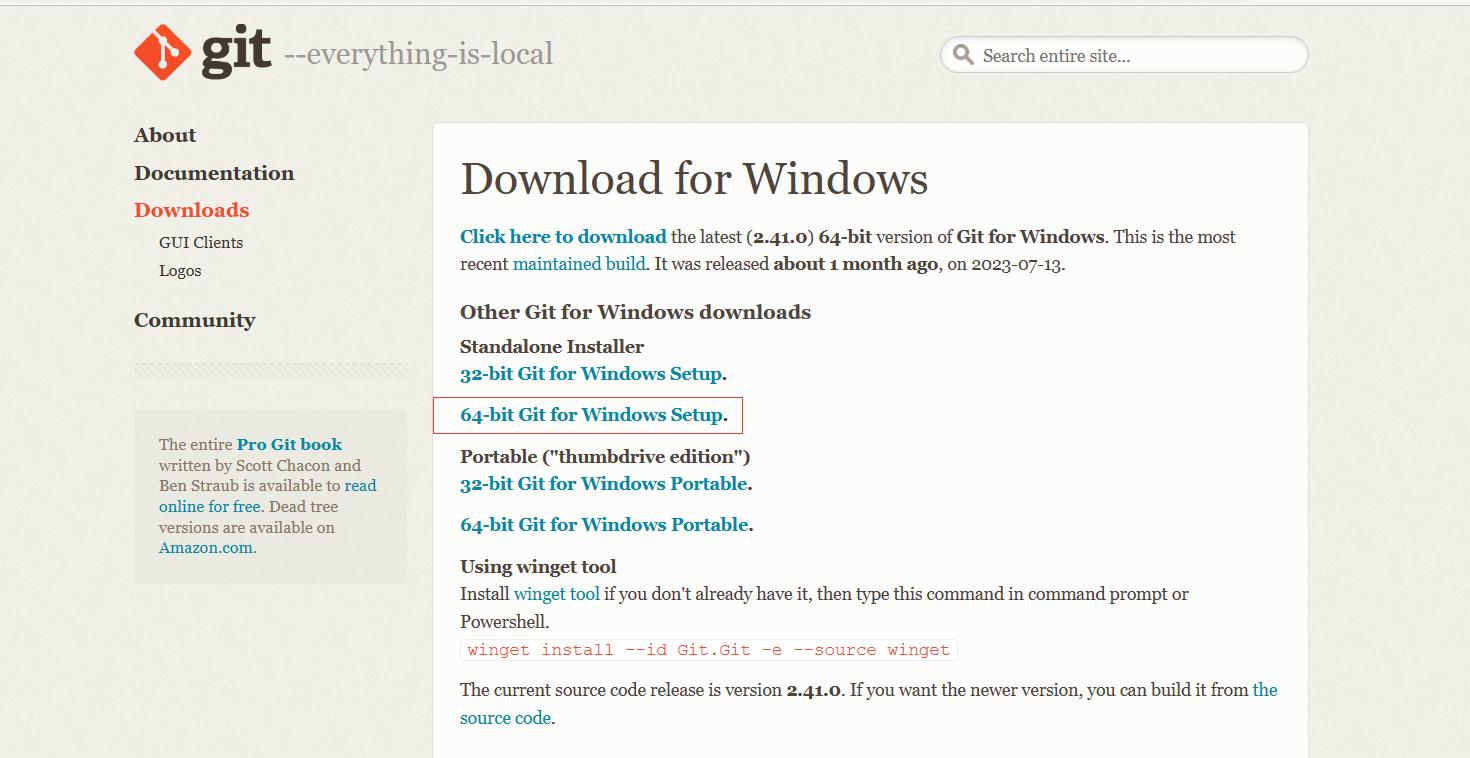Download 64-bit Git for Windows Setup

pyautogui.click(x=591, y=415)
